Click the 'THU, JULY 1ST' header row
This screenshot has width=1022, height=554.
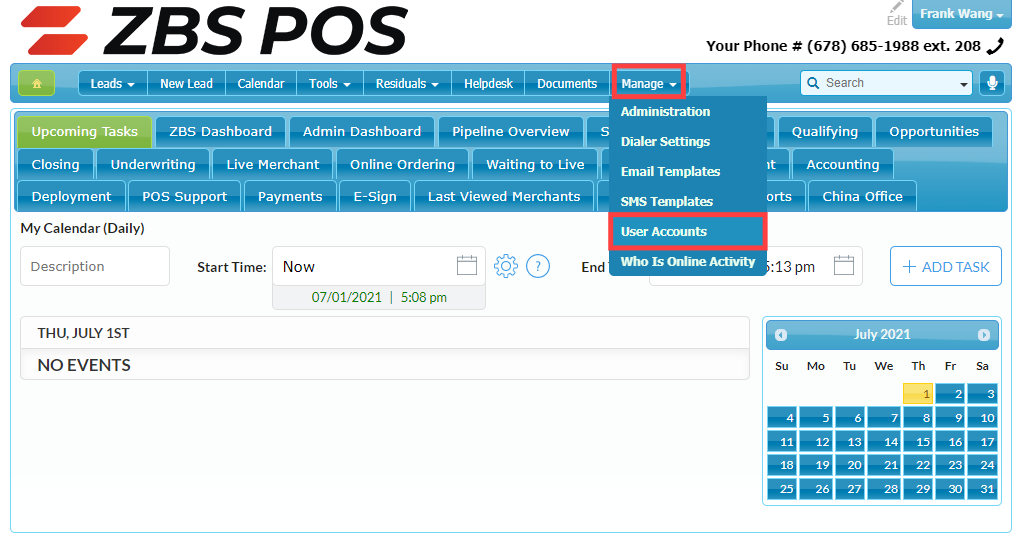coord(385,333)
